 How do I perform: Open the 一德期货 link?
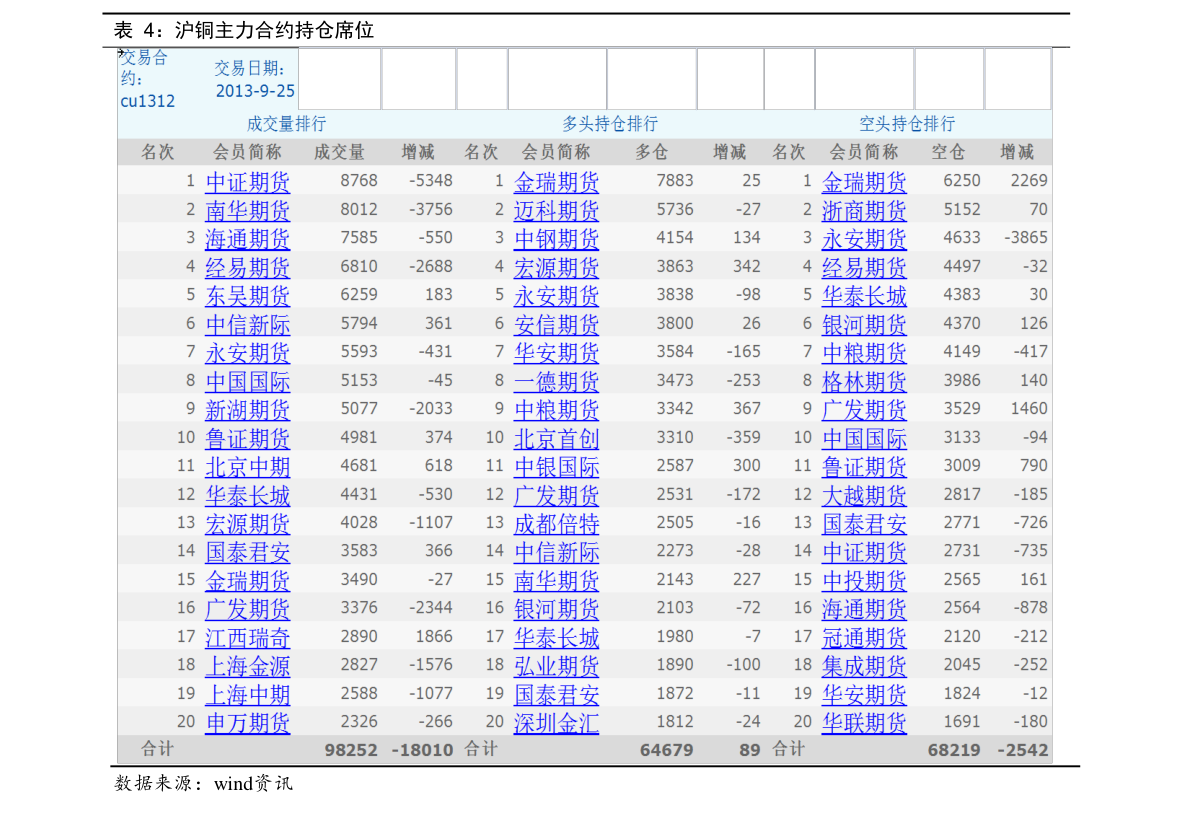tap(556, 381)
